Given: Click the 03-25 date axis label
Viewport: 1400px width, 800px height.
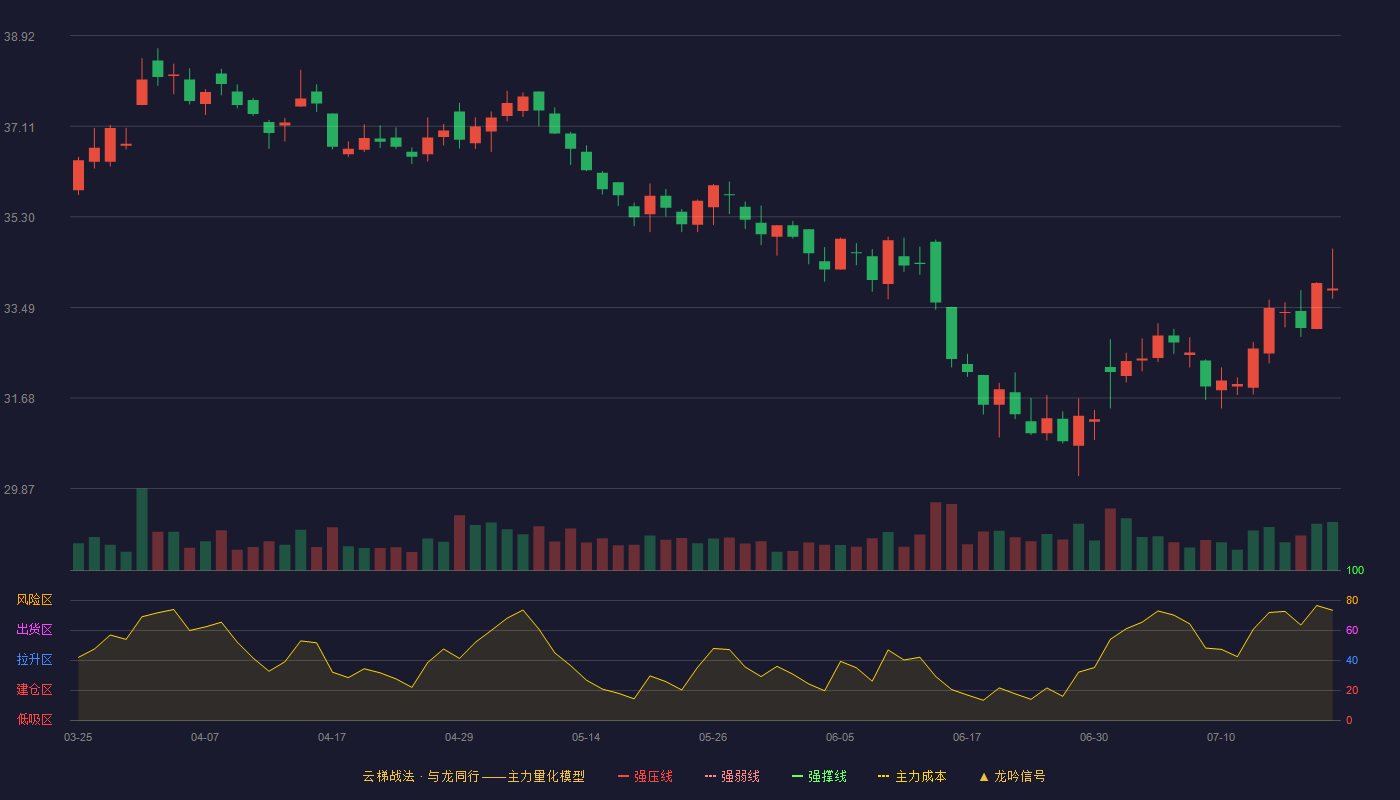Looking at the screenshot, I should pos(78,737).
